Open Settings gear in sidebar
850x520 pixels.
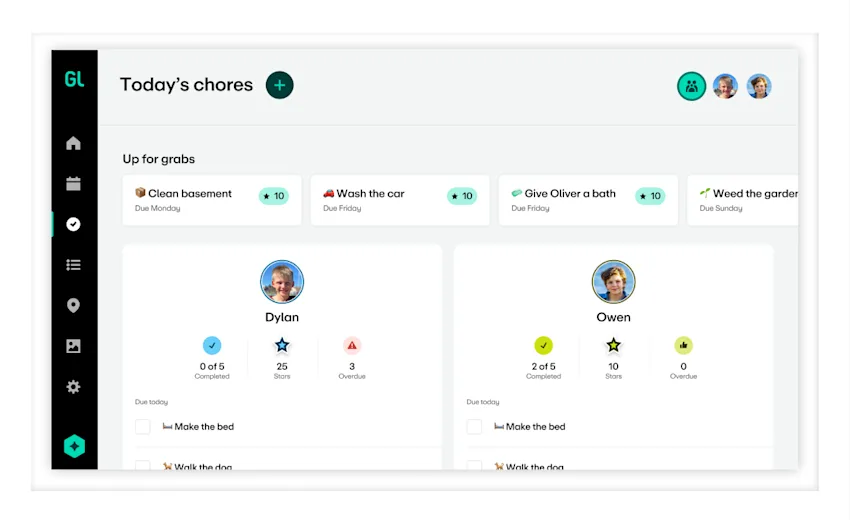click(x=73, y=387)
